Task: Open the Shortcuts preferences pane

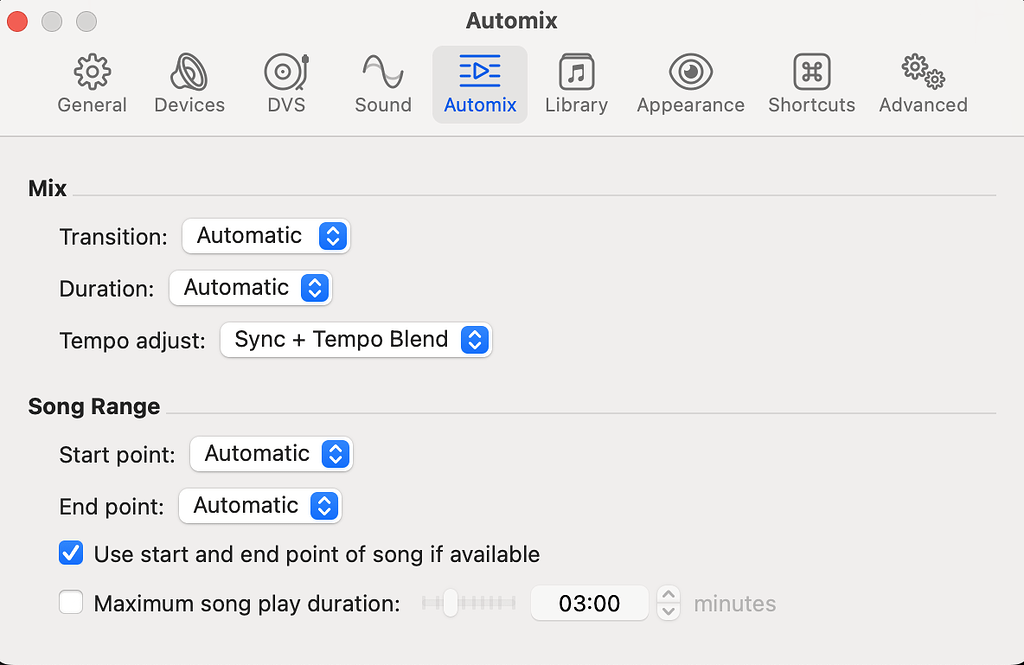Action: point(811,82)
